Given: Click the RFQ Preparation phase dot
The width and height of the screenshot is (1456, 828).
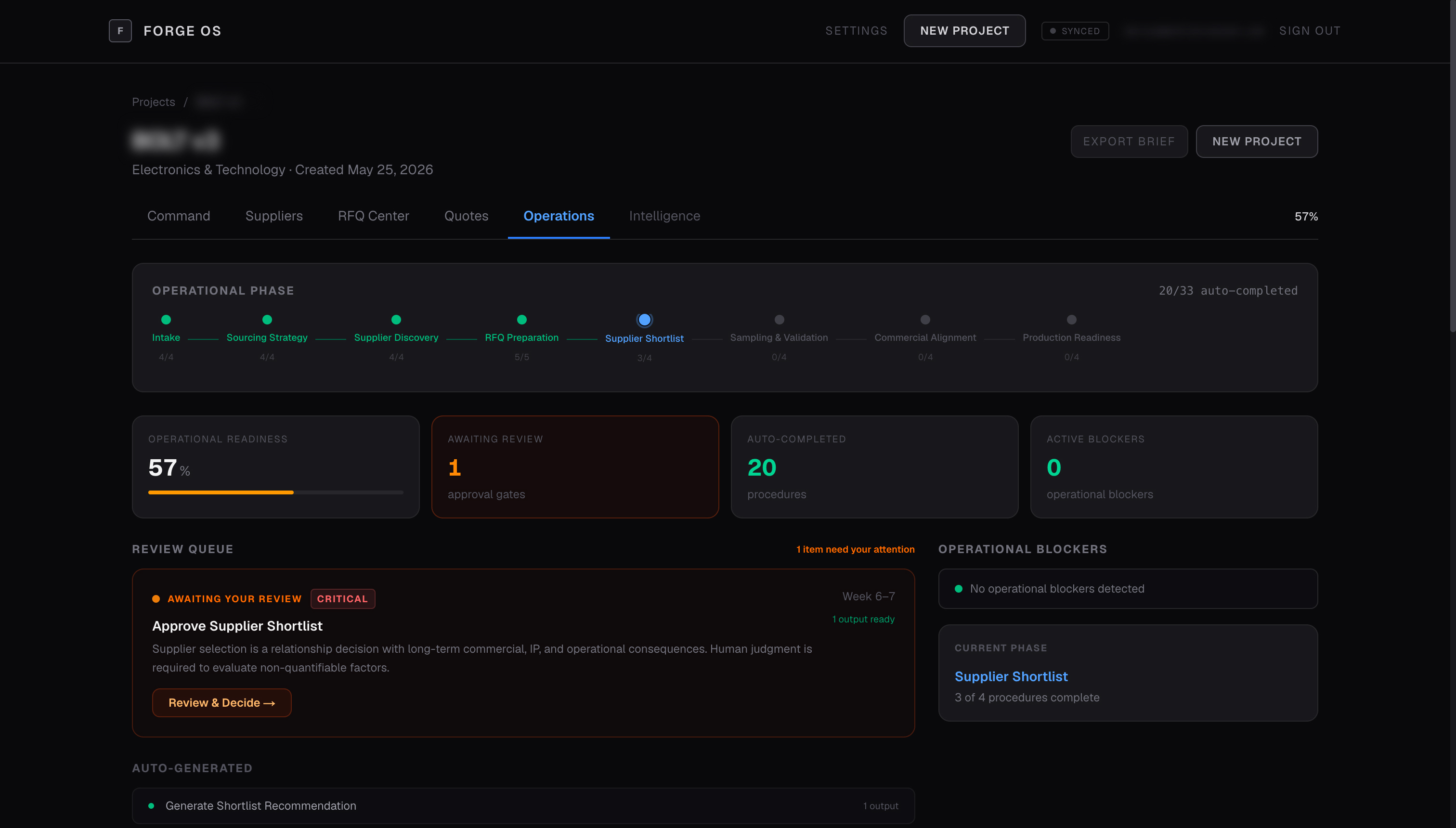Looking at the screenshot, I should tap(521, 320).
